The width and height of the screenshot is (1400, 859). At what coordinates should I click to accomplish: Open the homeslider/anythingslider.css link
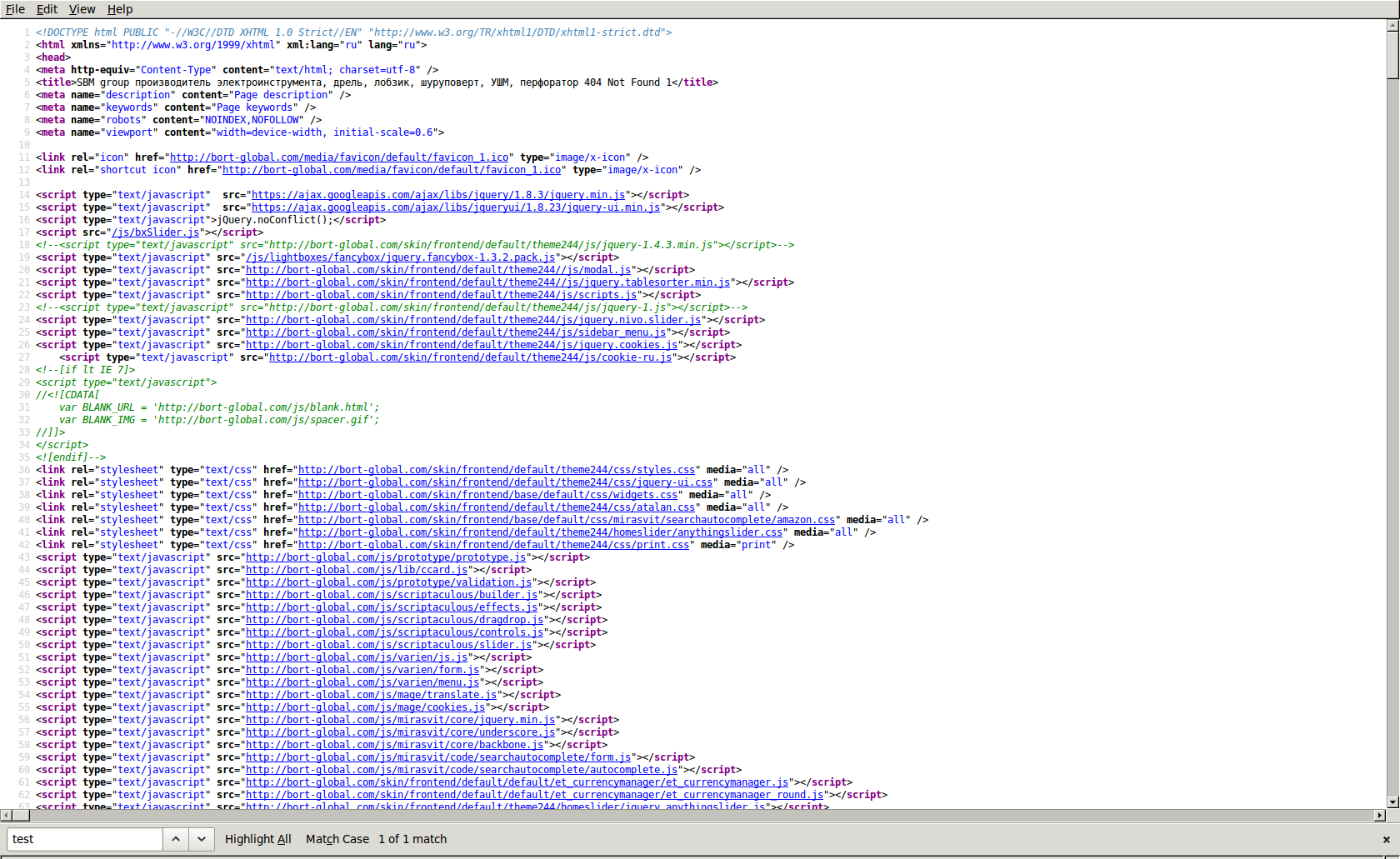pos(540,532)
